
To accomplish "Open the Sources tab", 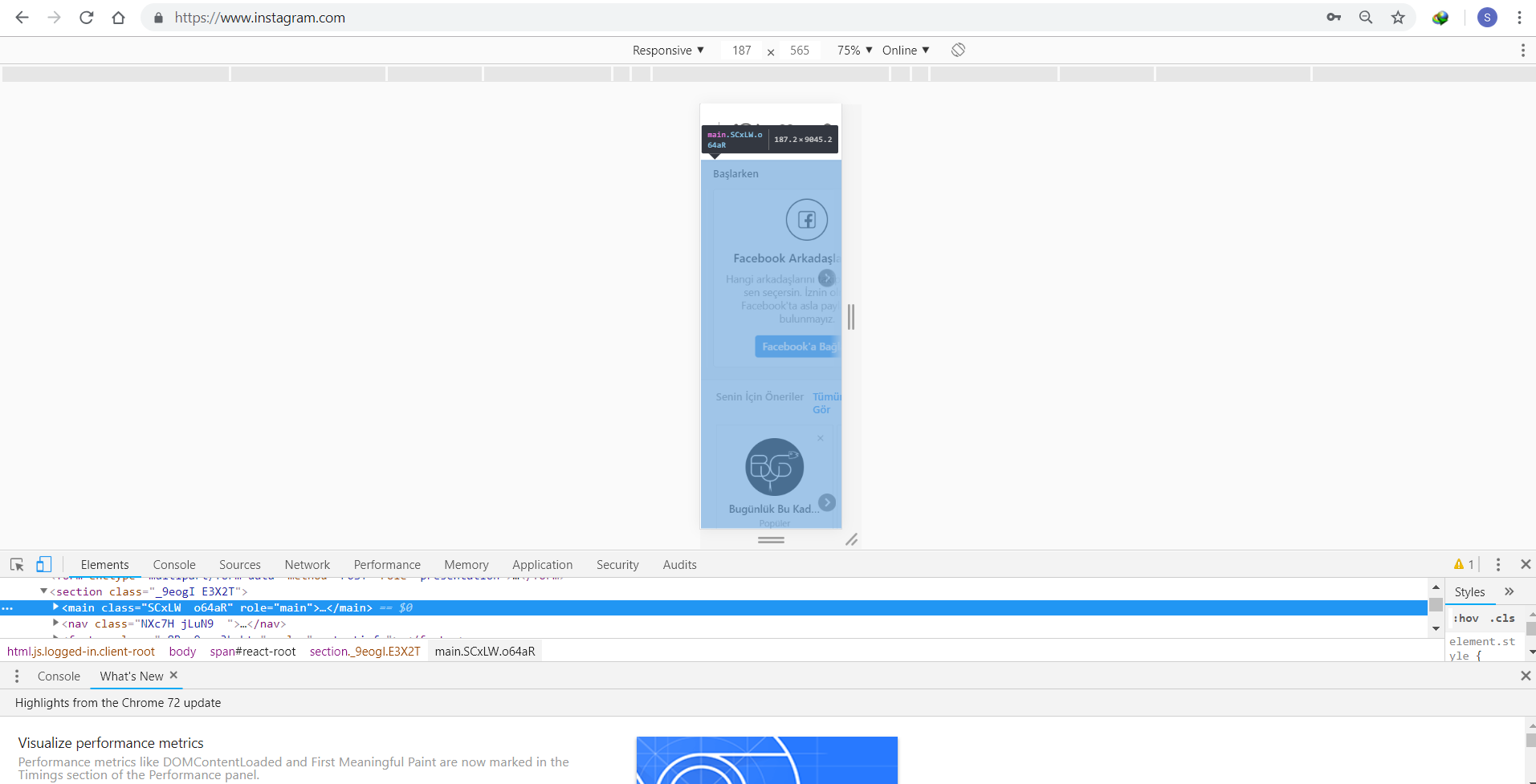I will (x=240, y=565).
